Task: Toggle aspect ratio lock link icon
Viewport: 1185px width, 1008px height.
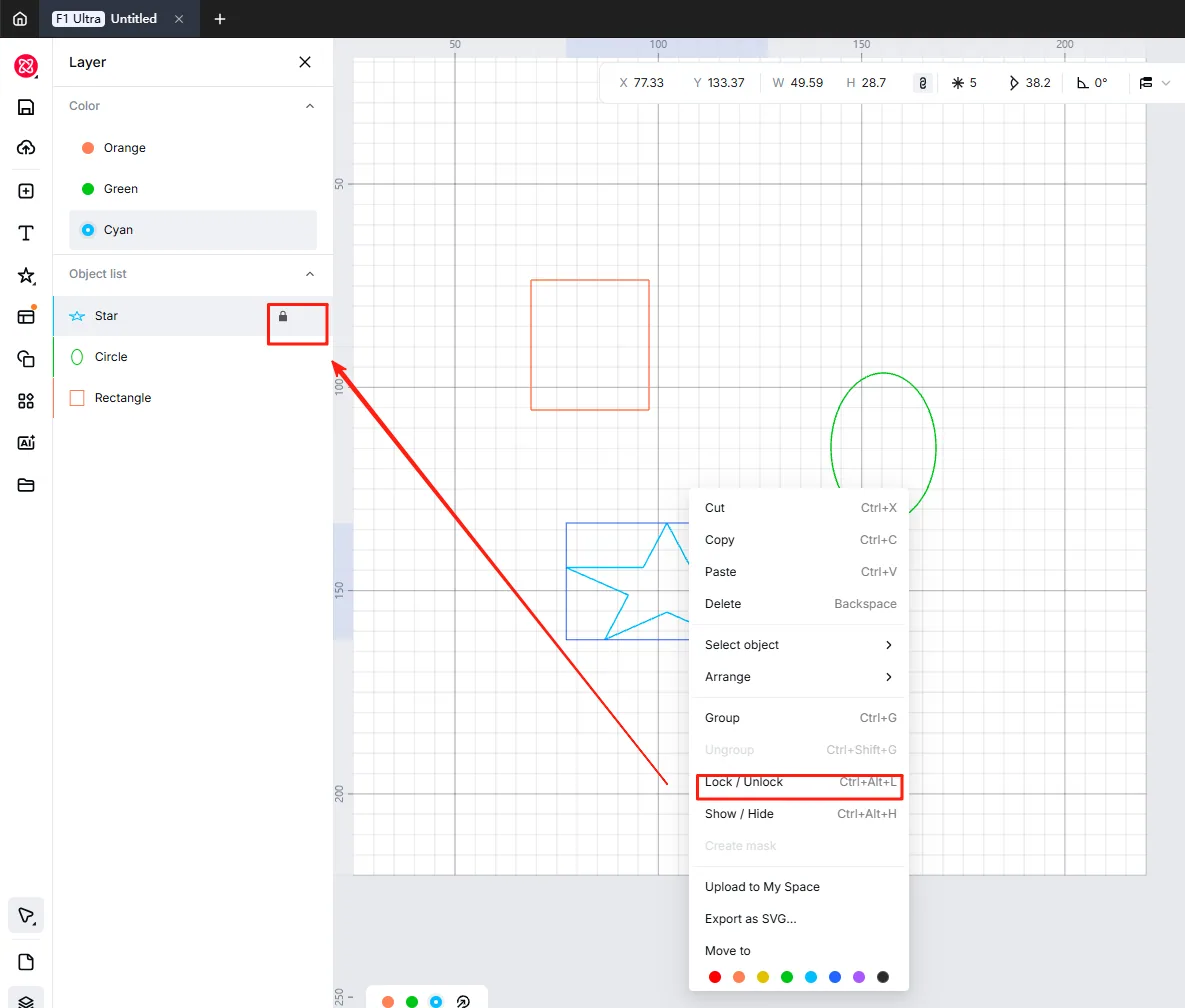Action: 923,83
